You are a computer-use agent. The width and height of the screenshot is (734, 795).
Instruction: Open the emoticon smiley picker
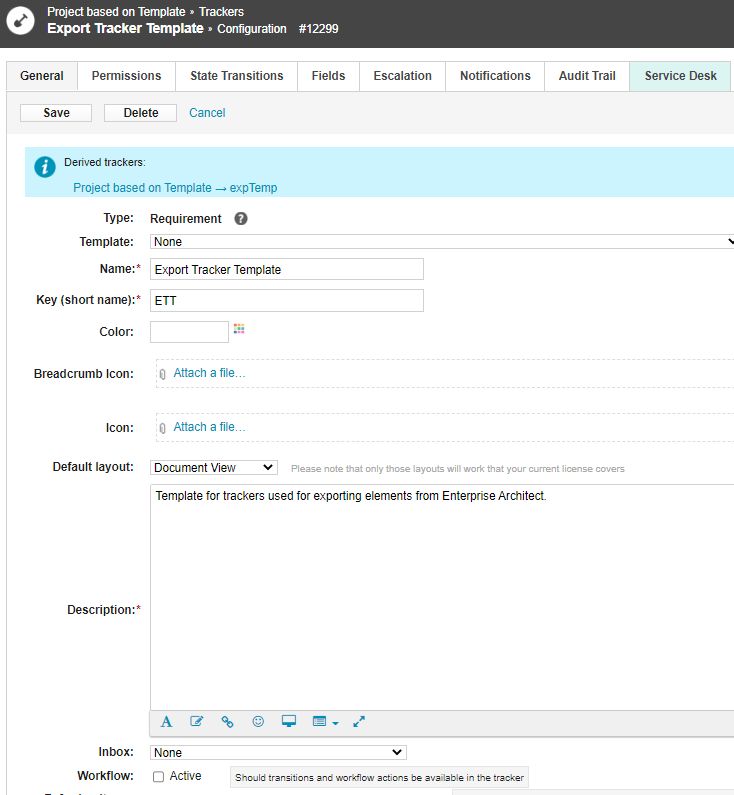coord(258,721)
